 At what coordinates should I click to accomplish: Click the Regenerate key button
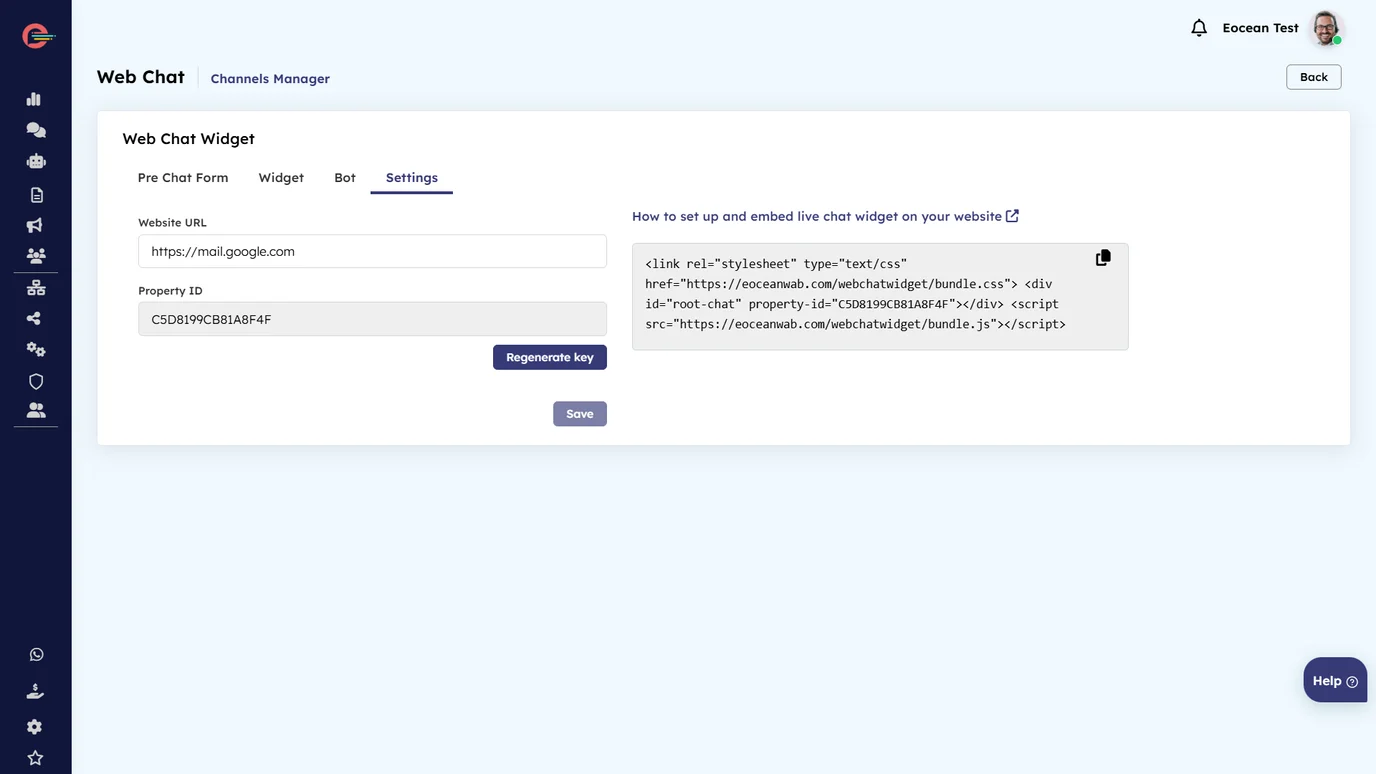point(550,357)
